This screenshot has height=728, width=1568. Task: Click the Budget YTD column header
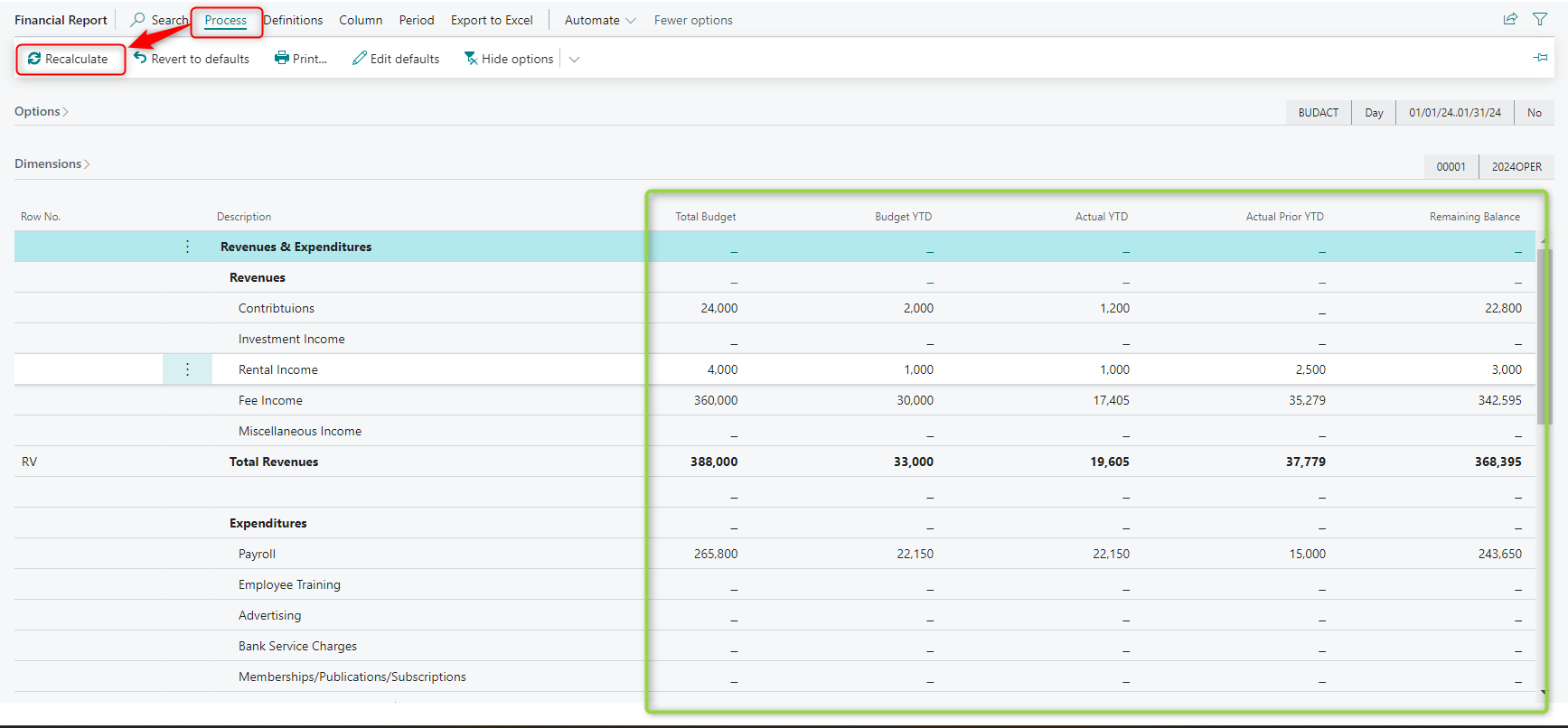click(x=903, y=217)
